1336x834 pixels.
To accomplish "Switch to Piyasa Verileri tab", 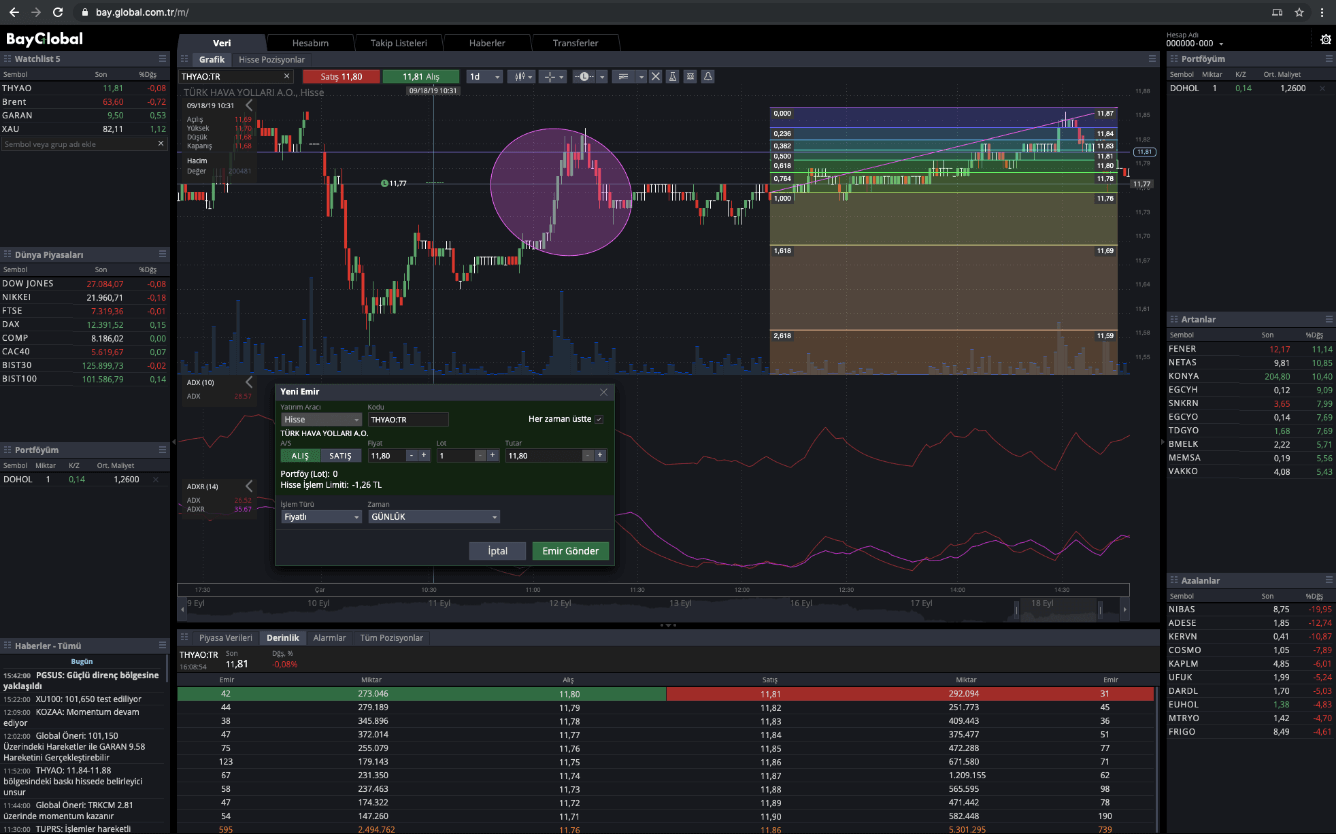I will coord(225,637).
